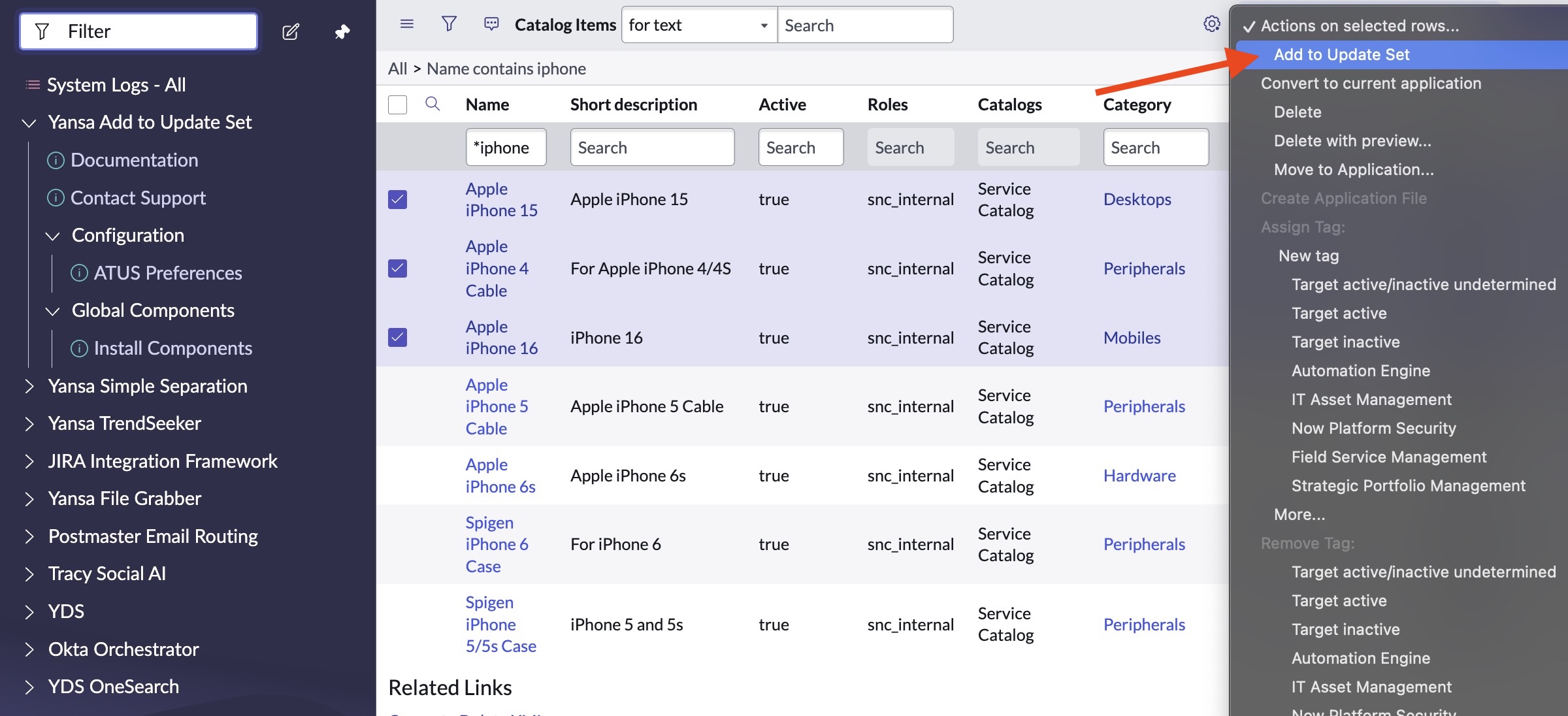The height and width of the screenshot is (716, 1568).
Task: Click the funnel filter icon in list header
Action: coord(449,24)
